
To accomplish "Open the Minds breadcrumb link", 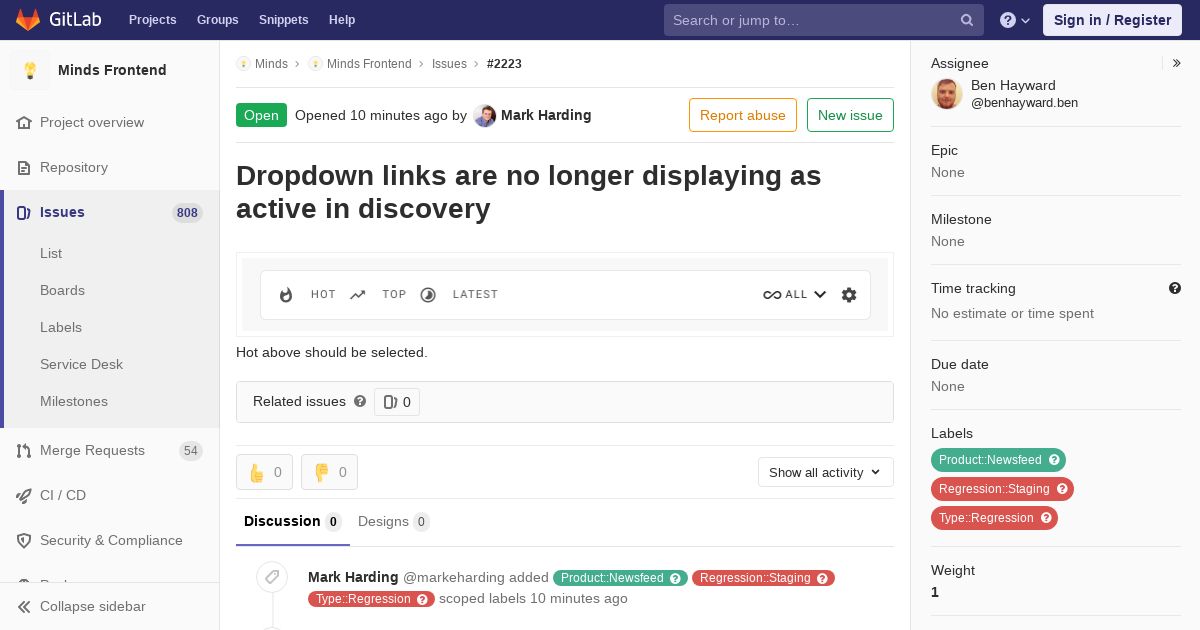I will 271,64.
